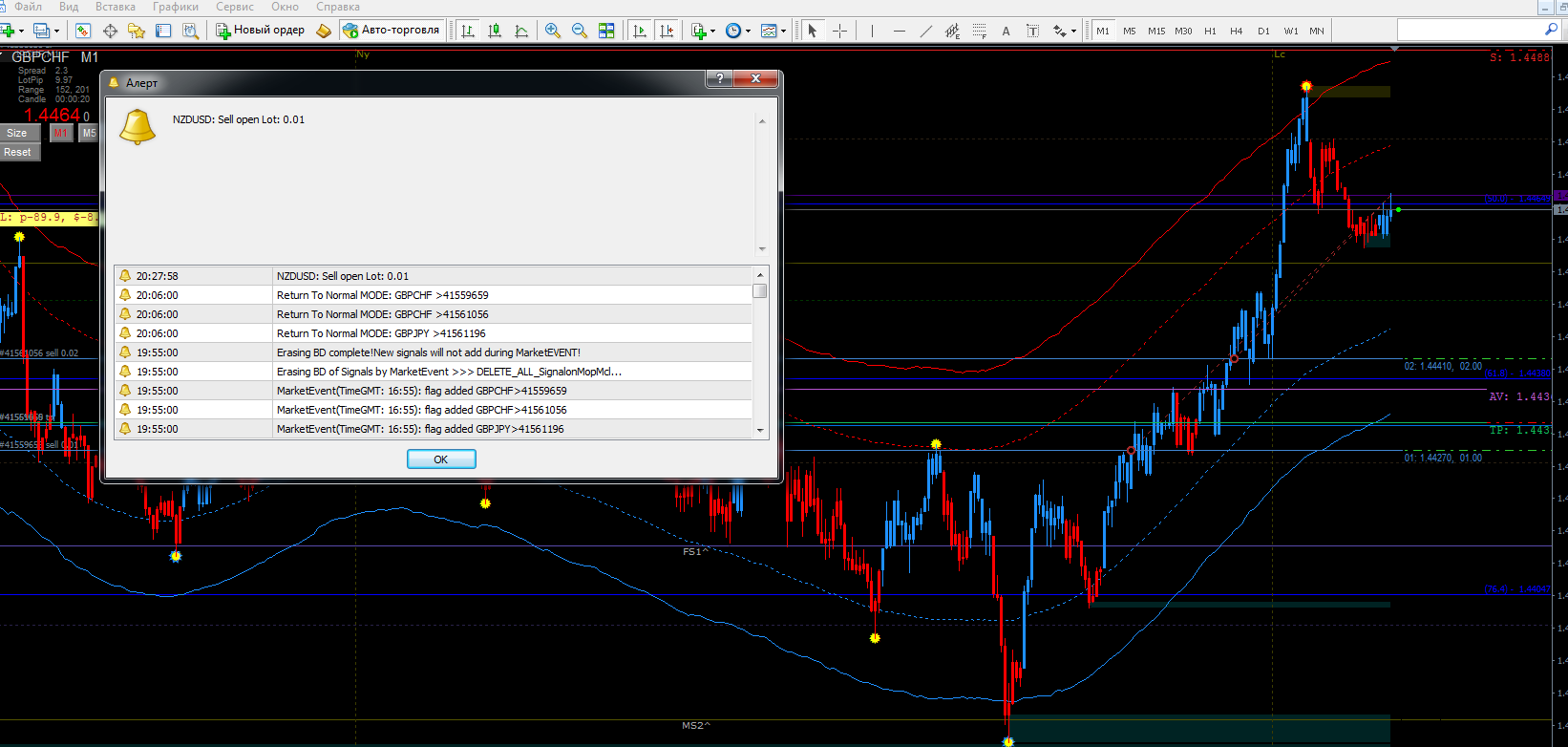Switch to H1 timeframe
Screen dimensions: 1568x747
click(x=1210, y=31)
